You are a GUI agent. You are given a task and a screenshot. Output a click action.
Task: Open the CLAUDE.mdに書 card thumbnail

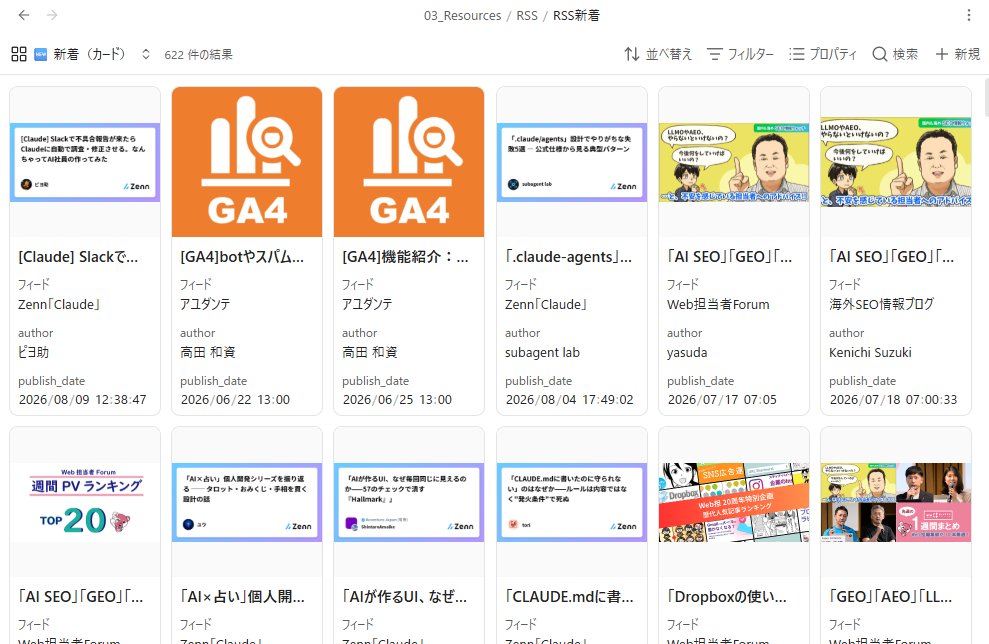(572, 502)
